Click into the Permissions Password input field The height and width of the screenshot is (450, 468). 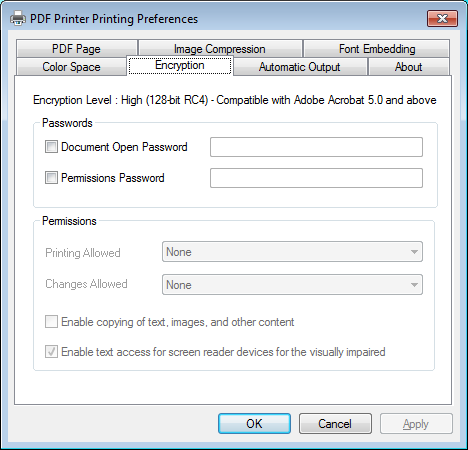pos(316,178)
